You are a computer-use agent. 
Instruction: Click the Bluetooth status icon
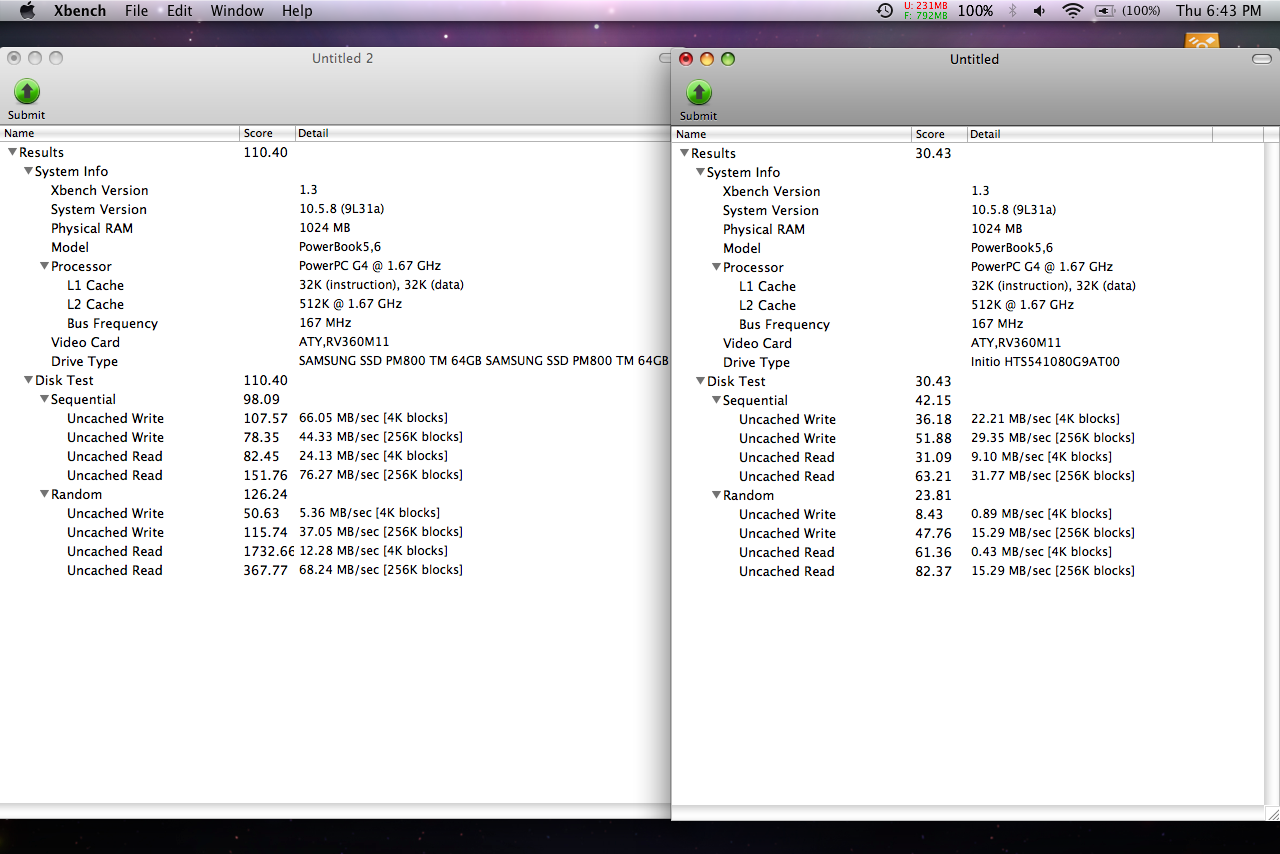(x=1012, y=11)
